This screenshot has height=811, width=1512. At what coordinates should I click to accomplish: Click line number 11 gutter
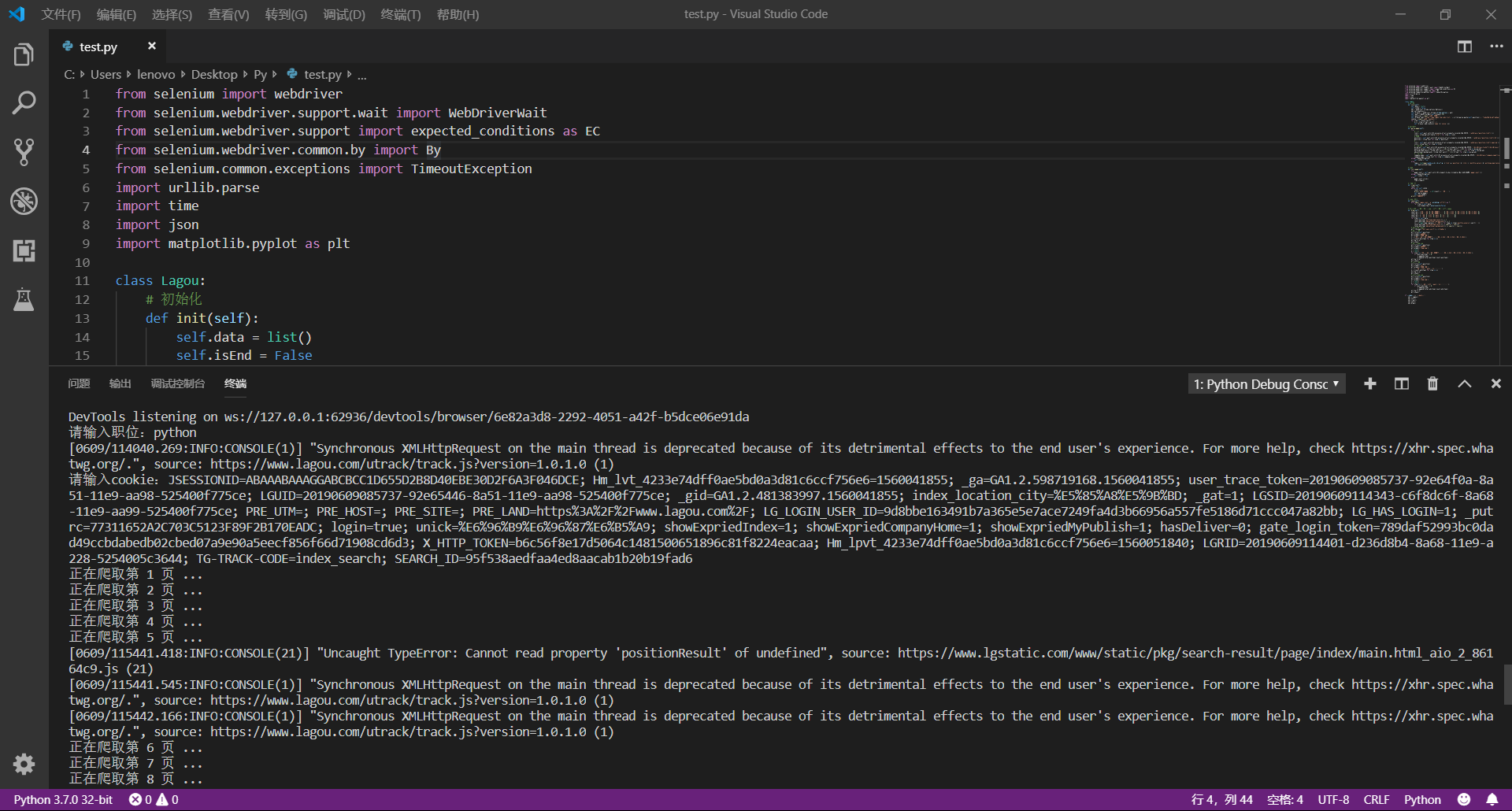point(82,280)
